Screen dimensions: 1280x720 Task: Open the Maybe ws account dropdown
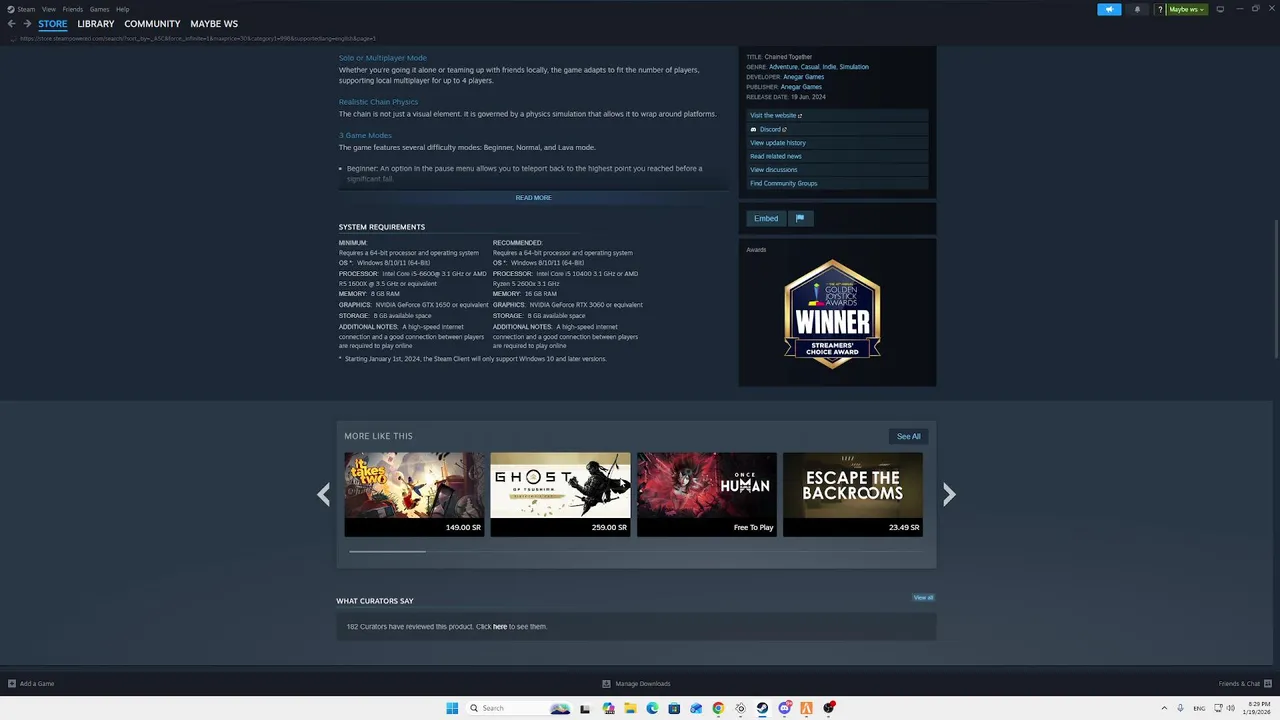click(1187, 9)
